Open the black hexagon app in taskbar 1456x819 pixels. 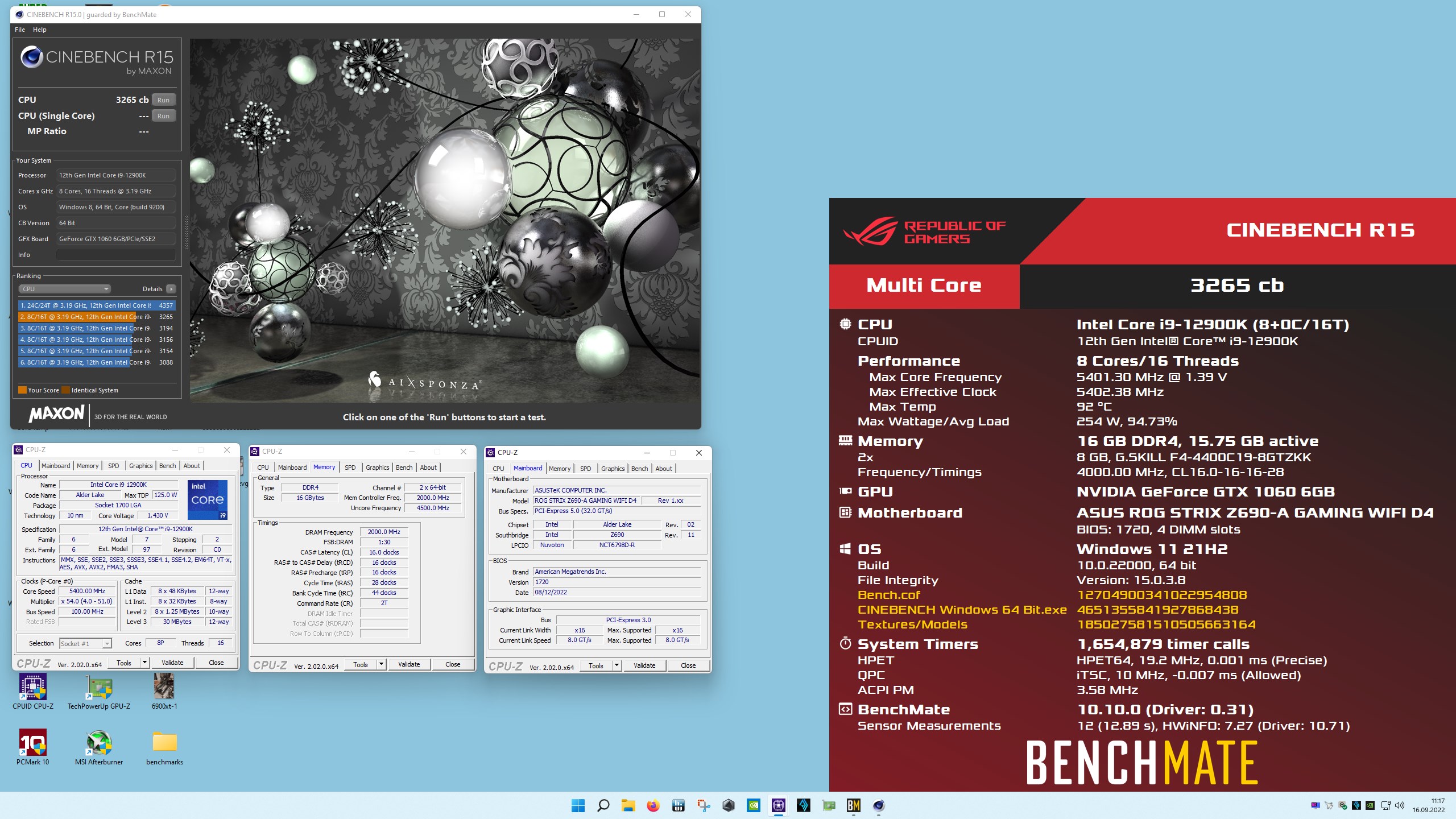pyautogui.click(x=729, y=805)
